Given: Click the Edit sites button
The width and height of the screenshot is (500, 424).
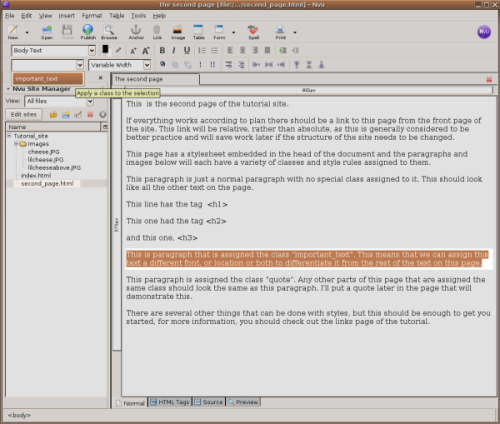Looking at the screenshot, I should click(x=24, y=114).
